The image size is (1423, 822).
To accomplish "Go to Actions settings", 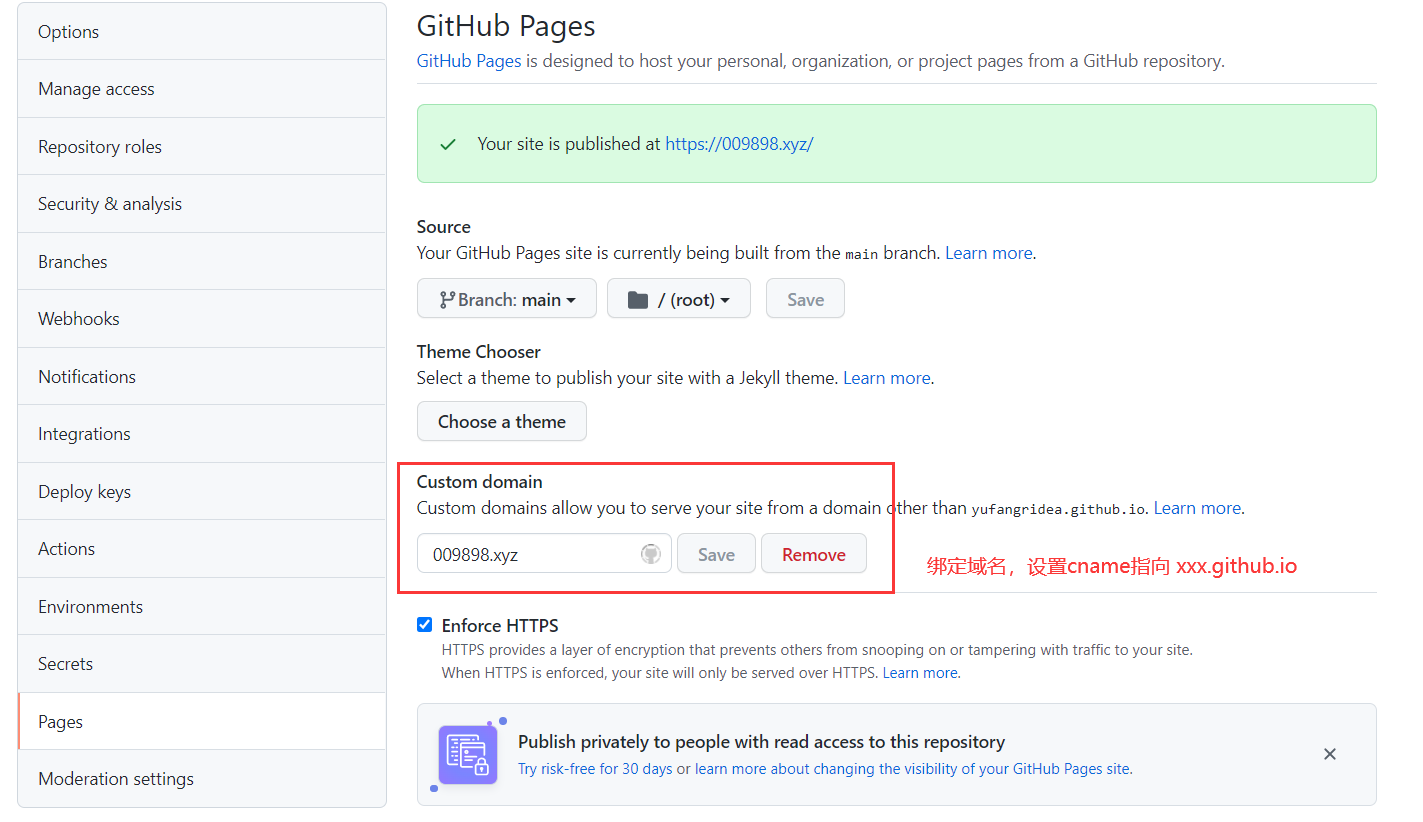I will point(202,549).
